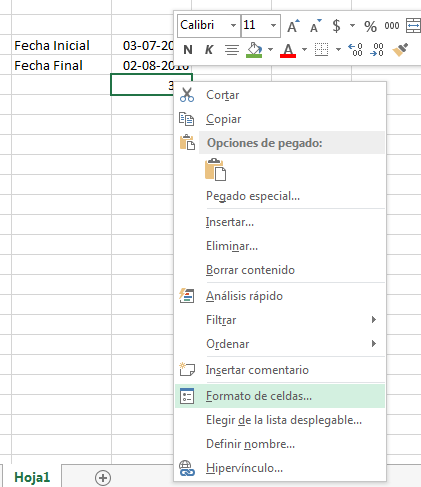Increase font size with the large A
Screen dimensions: 421x487
[293, 26]
